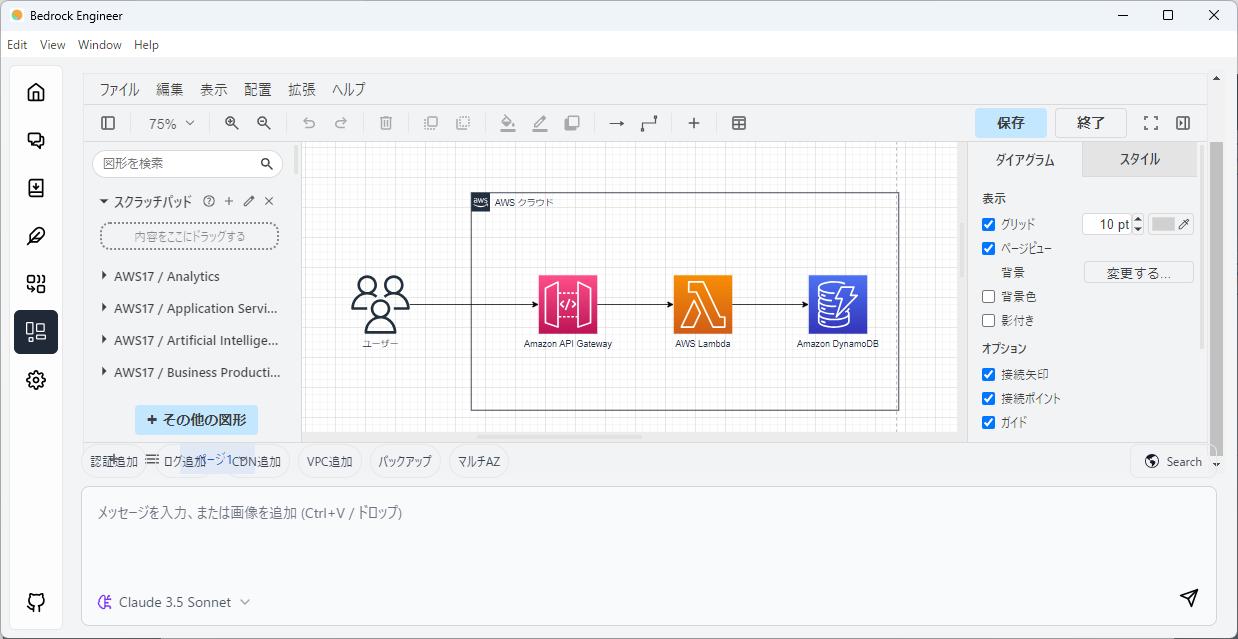The height and width of the screenshot is (639, 1238).
Task: Select the highlighted diagram generator sidebar icon
Action: pos(36,332)
